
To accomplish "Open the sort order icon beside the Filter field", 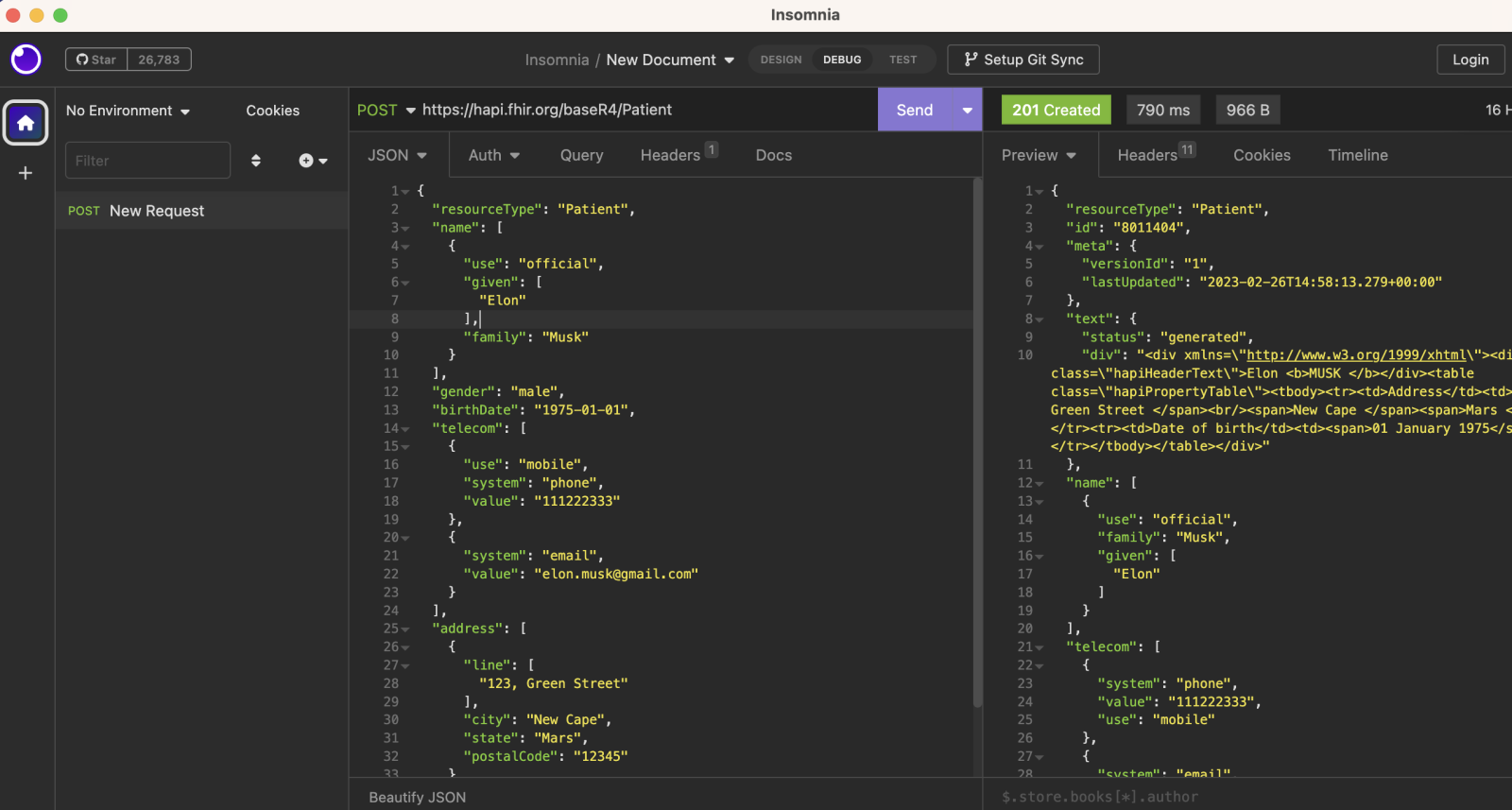I will tap(256, 161).
